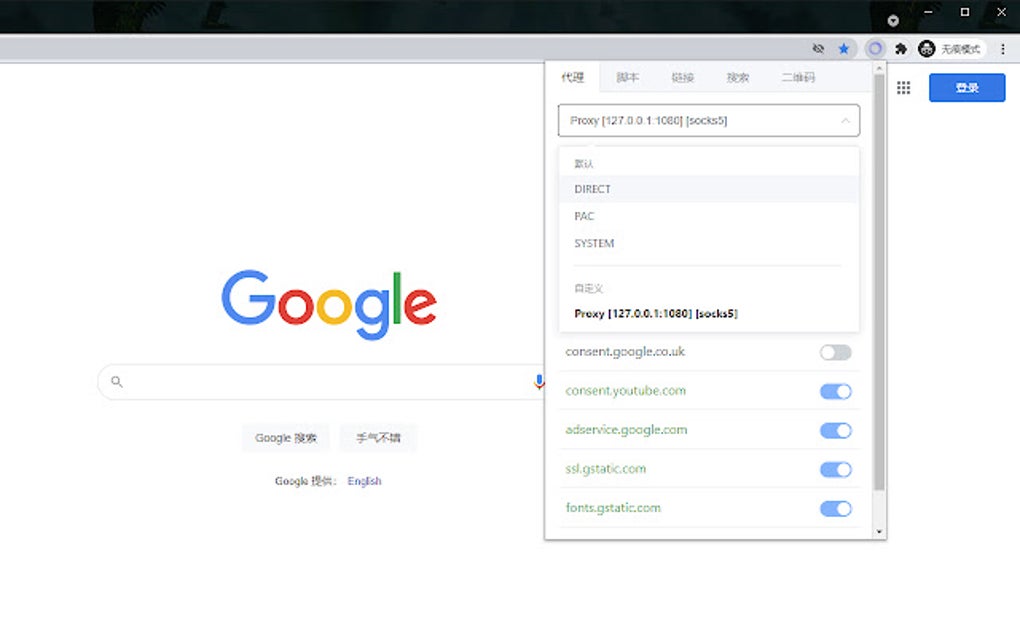
Task: Turn off the fonts.gstatic.com switch
Action: click(x=835, y=508)
